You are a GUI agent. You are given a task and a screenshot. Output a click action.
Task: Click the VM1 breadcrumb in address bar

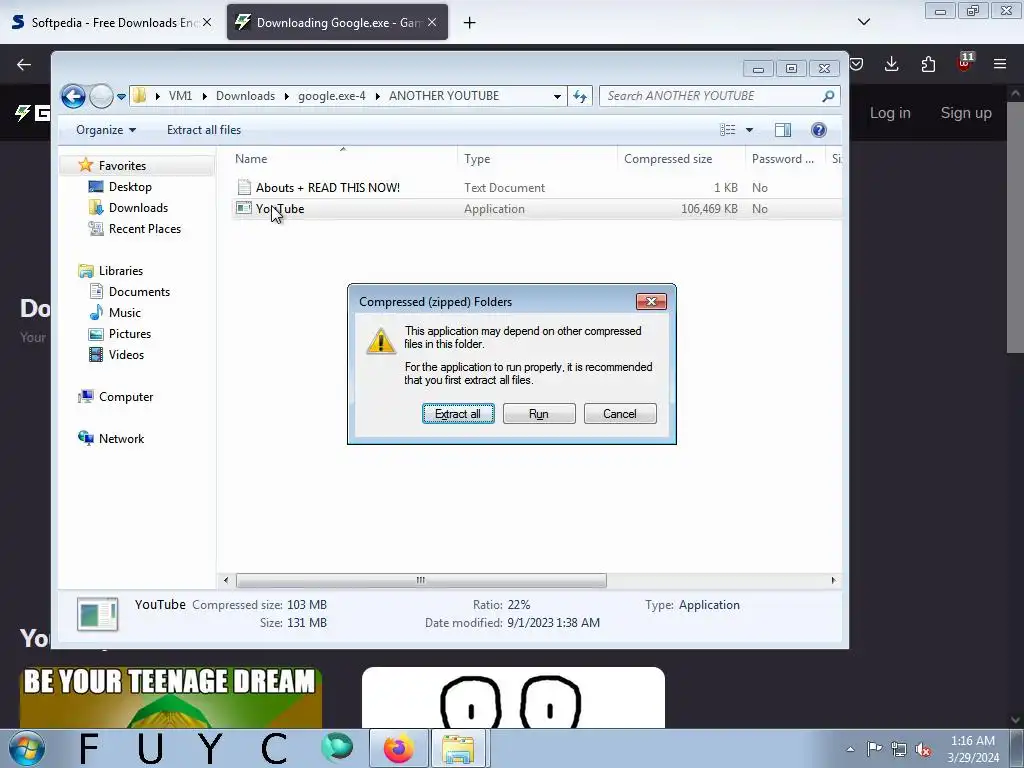click(180, 96)
